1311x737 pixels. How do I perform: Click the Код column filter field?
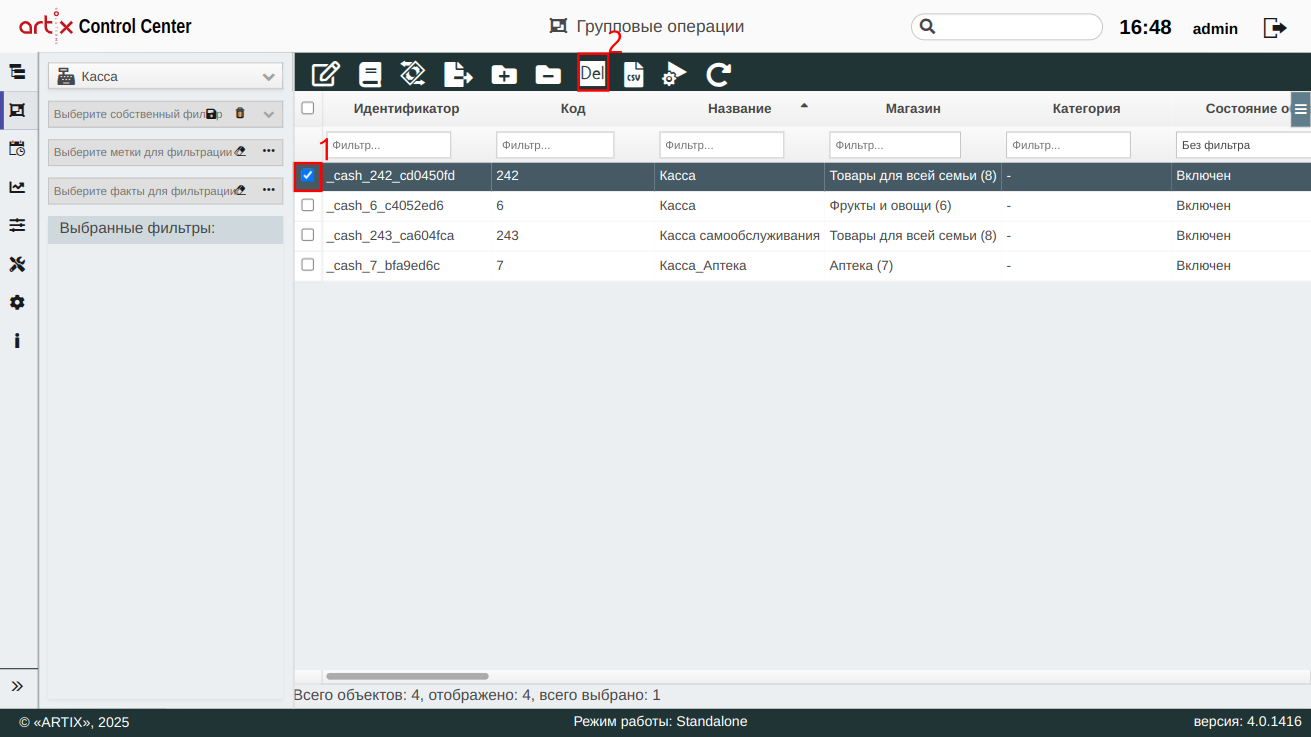pos(555,145)
